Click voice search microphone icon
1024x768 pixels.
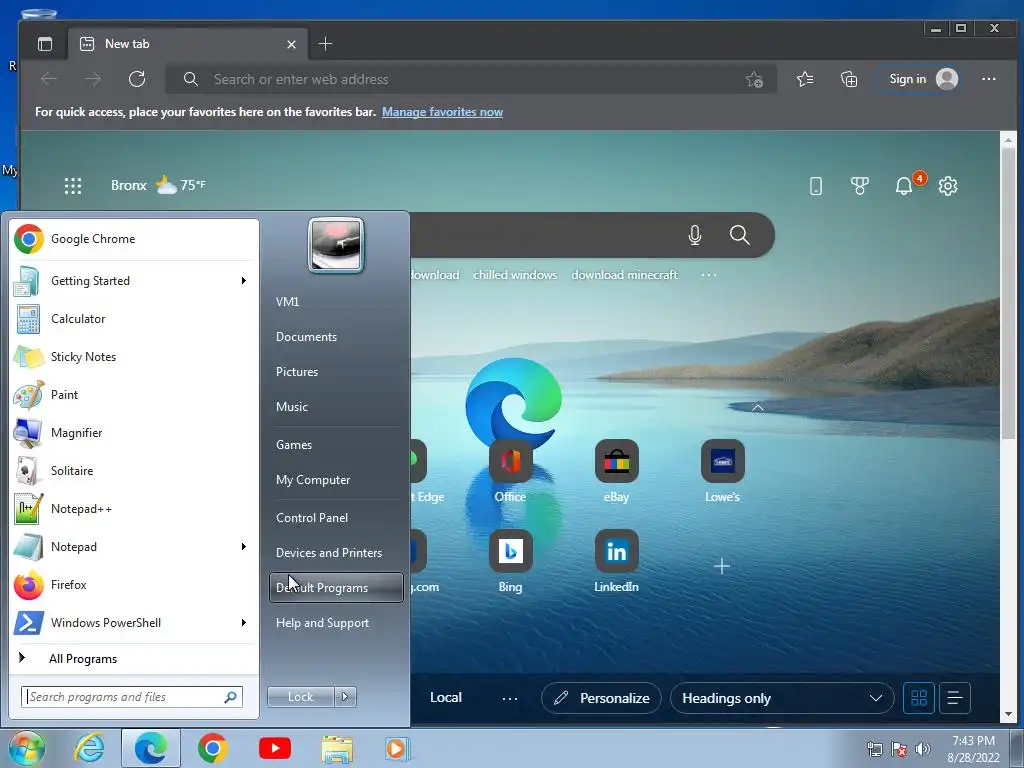pos(695,234)
